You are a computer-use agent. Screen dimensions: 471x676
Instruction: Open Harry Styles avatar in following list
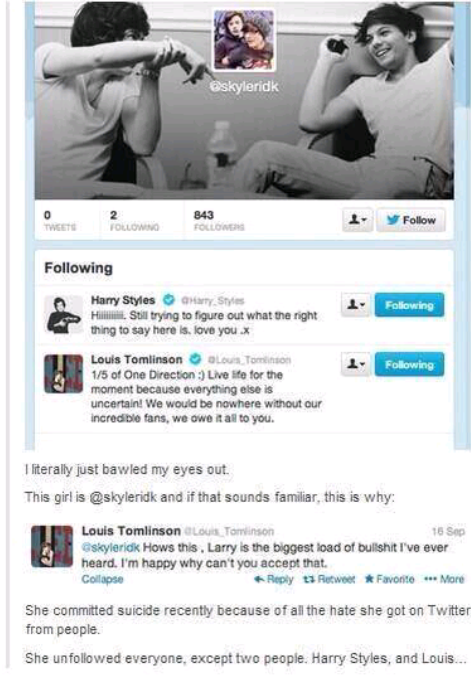[63, 315]
